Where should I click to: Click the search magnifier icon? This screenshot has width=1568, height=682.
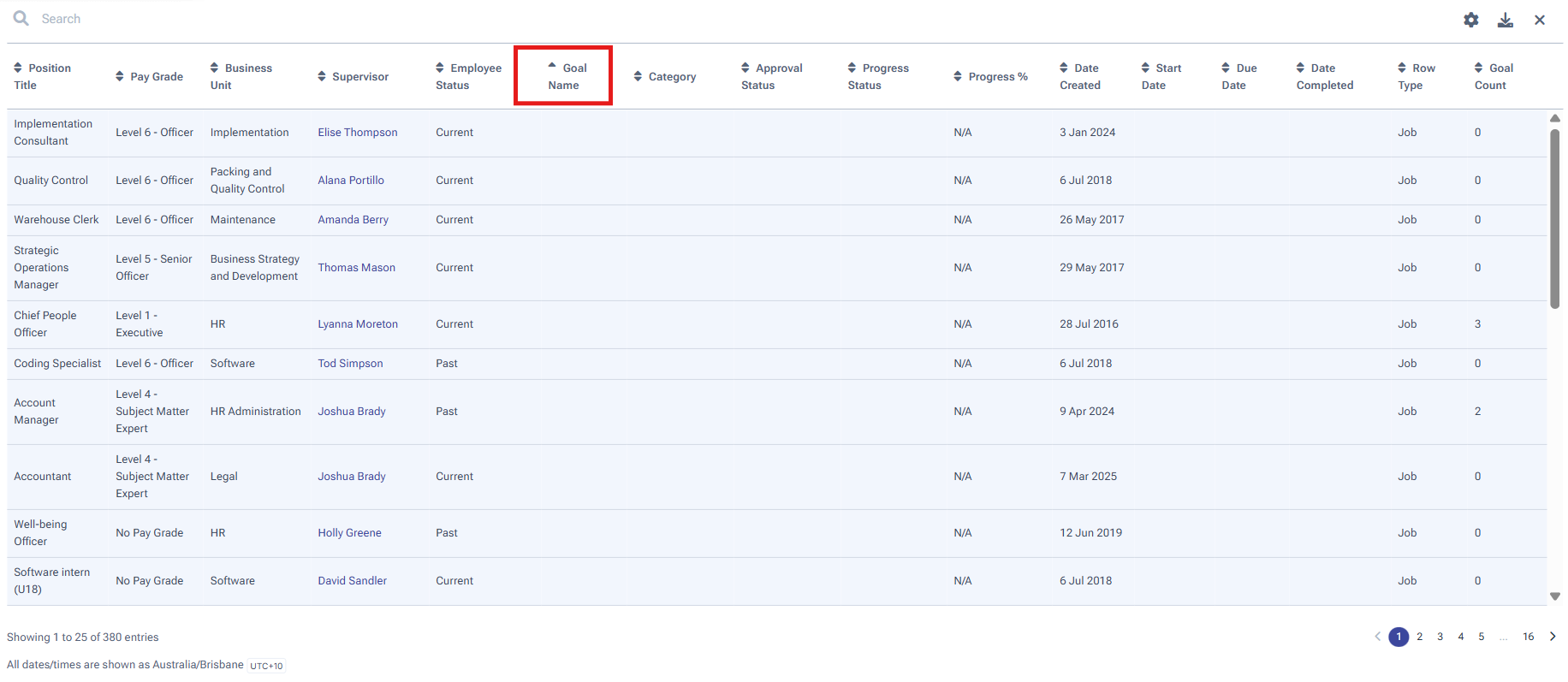[x=21, y=18]
